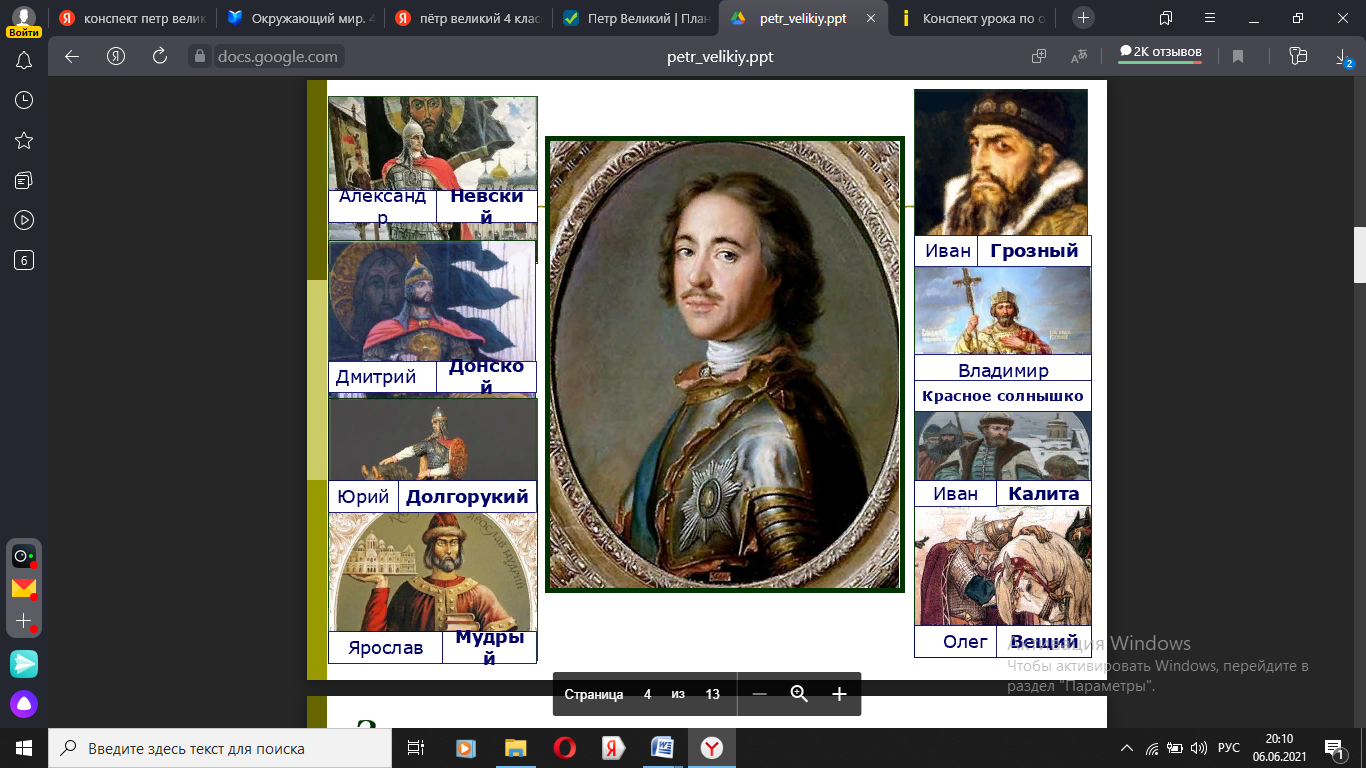Open the downloads arrow icon
Viewport: 1366px width, 768px height.
point(1343,58)
